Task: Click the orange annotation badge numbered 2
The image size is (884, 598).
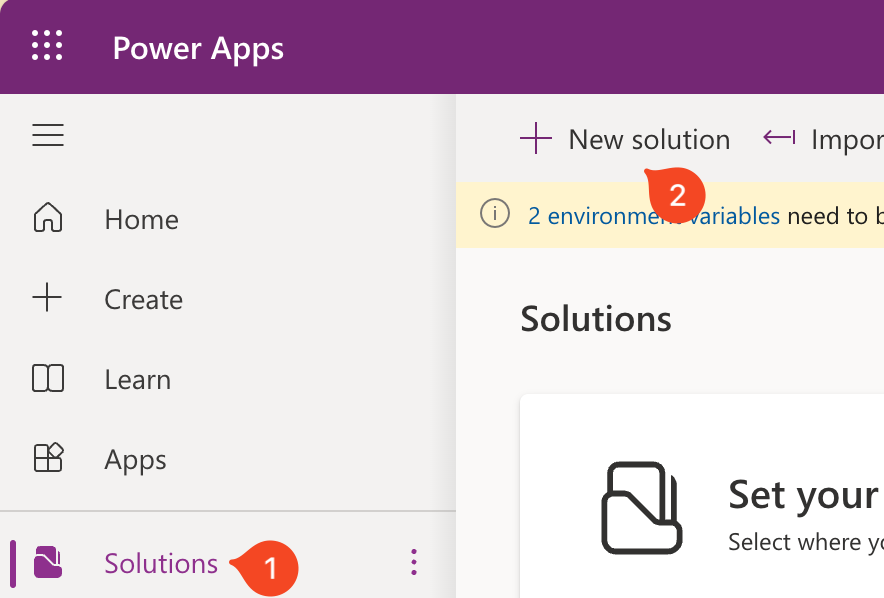Action: point(678,195)
